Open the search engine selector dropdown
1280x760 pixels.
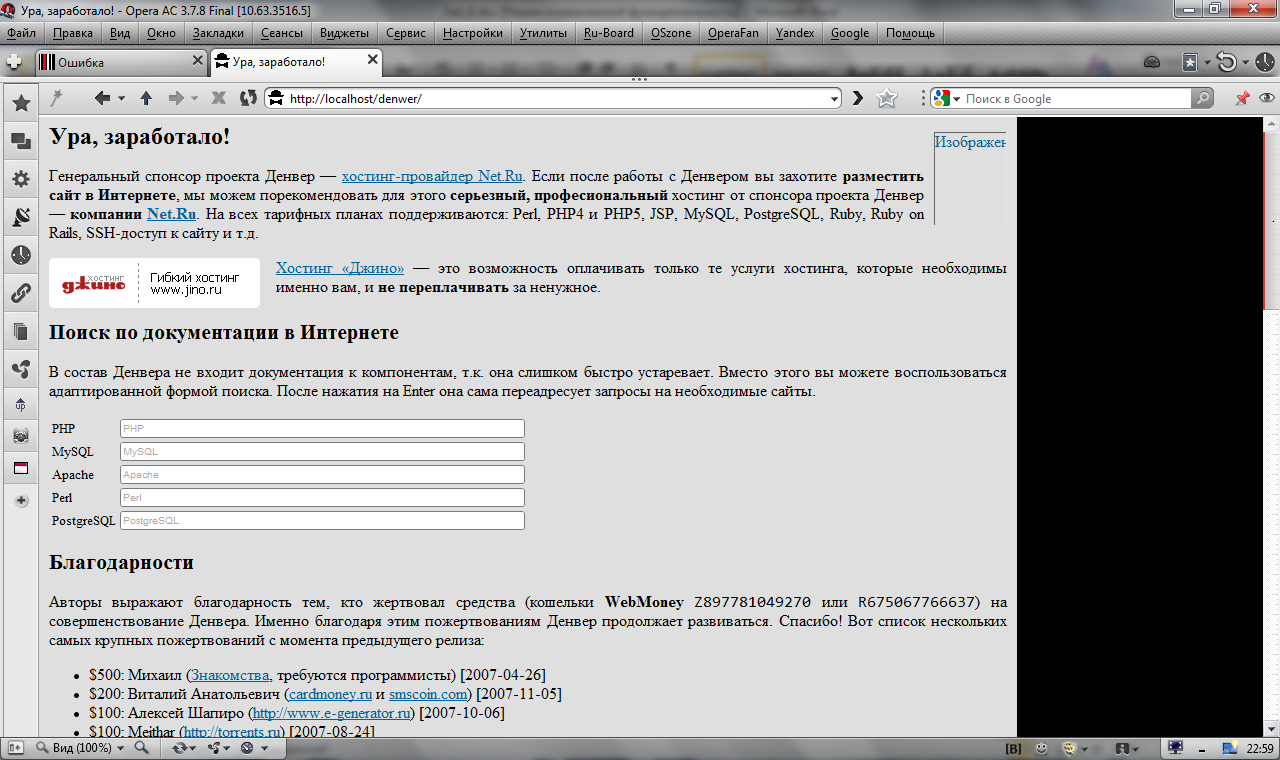[x=956, y=99]
